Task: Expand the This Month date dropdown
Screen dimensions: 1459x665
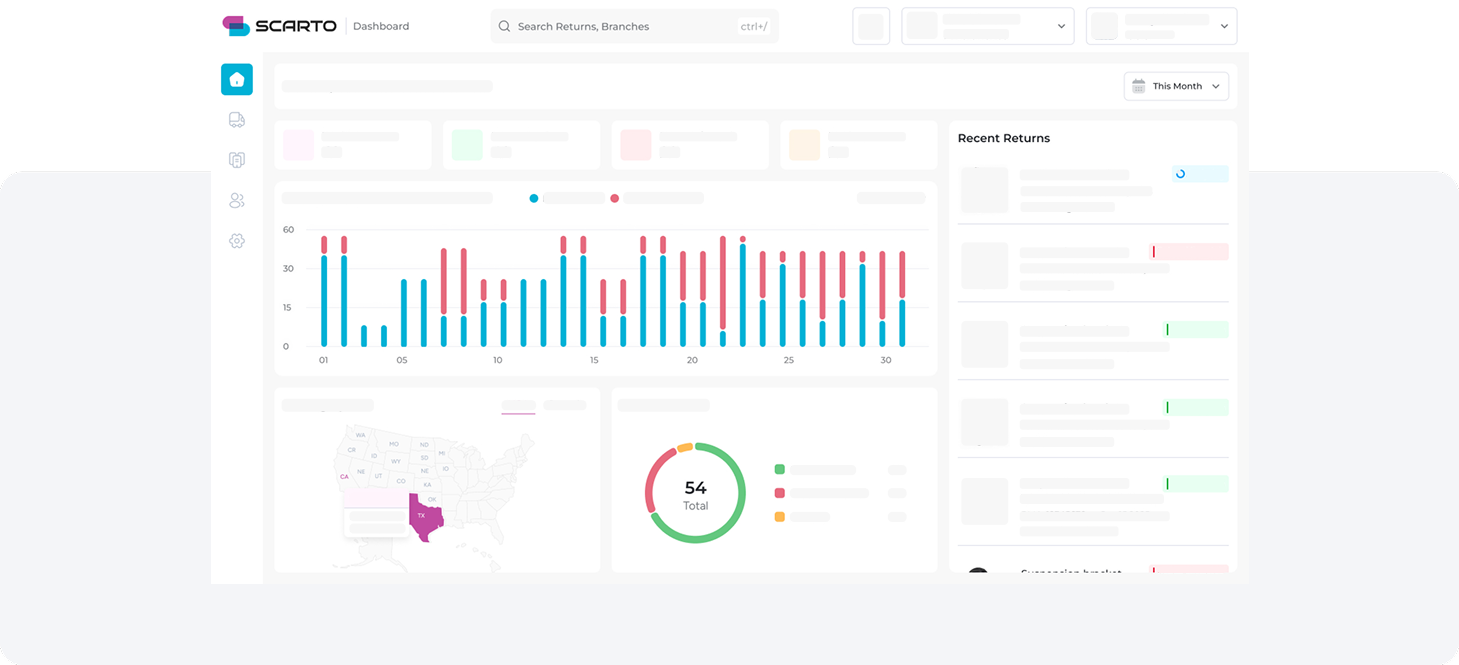Action: click(x=1177, y=87)
